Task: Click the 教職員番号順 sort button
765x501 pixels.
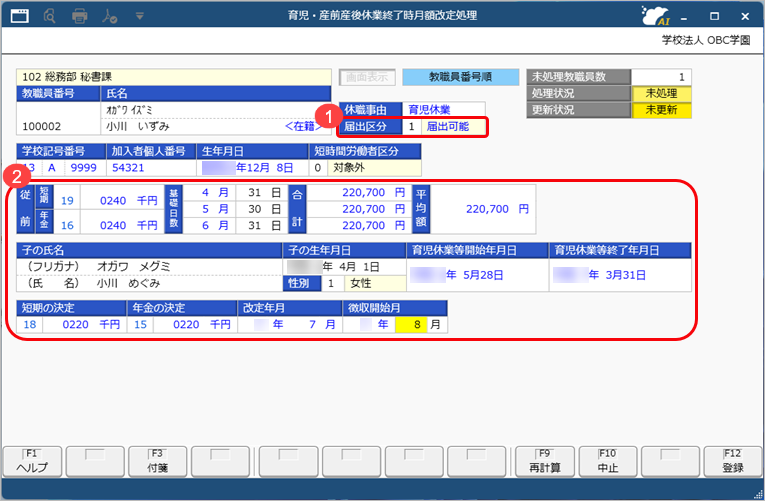Action: point(461,77)
